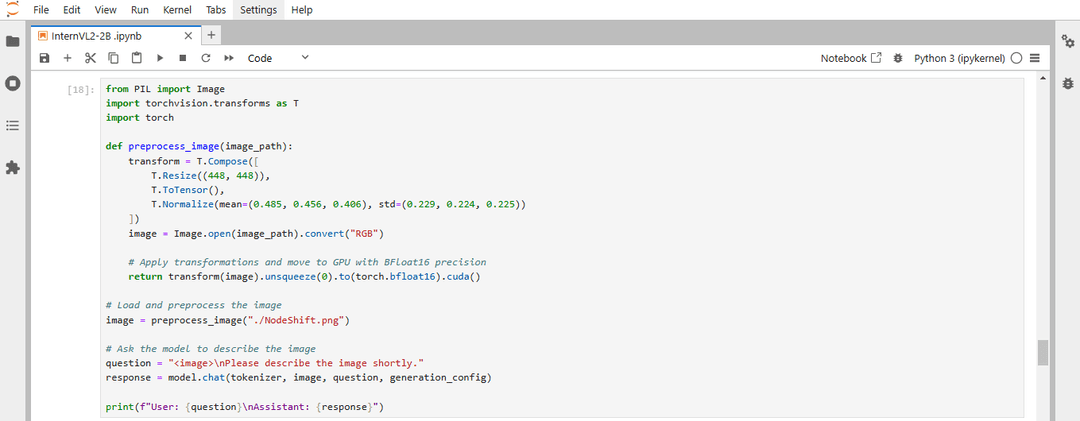Open the Settings menu
Screen dimensions: 1080x421
[259, 10]
